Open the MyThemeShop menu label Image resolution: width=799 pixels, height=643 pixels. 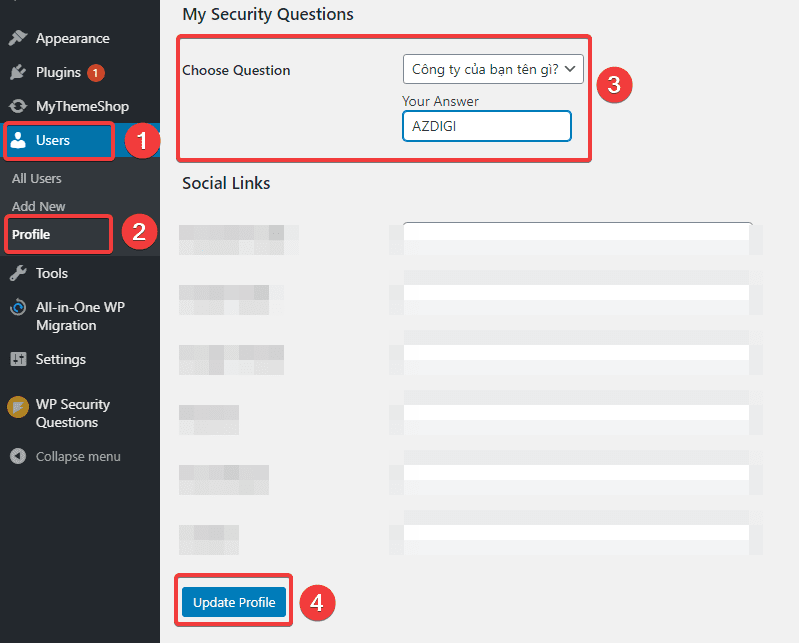pos(82,106)
